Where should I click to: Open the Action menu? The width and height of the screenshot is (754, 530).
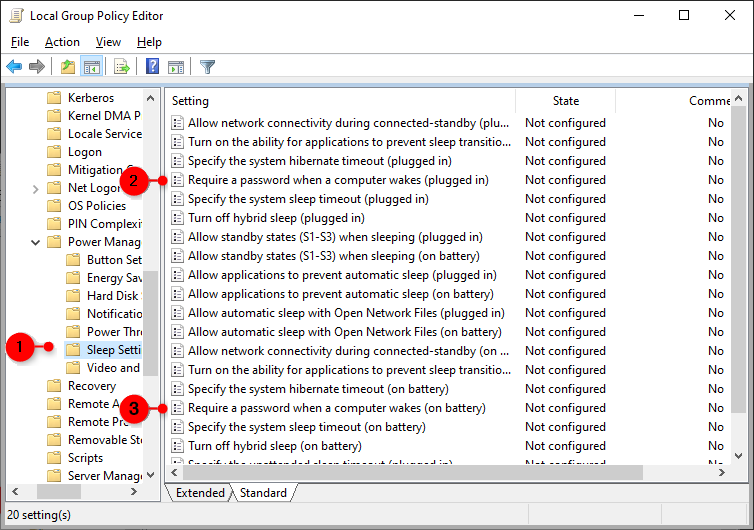pos(62,42)
